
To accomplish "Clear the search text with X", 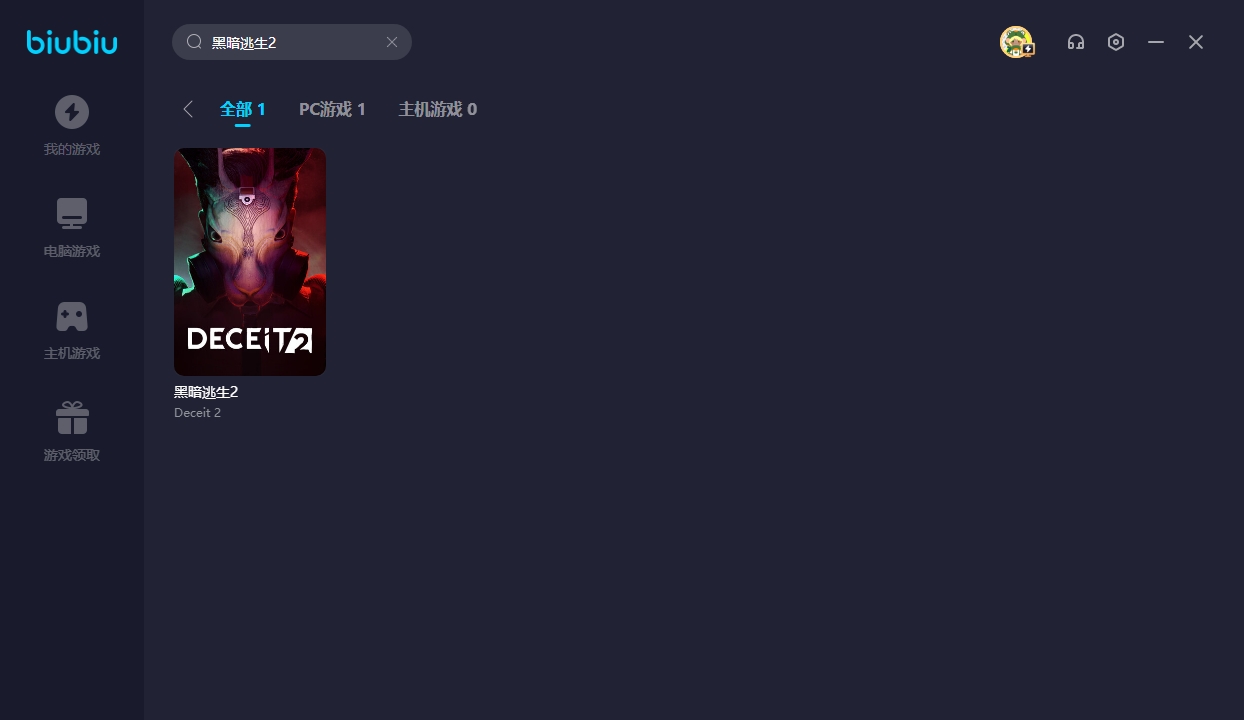I will coord(392,42).
